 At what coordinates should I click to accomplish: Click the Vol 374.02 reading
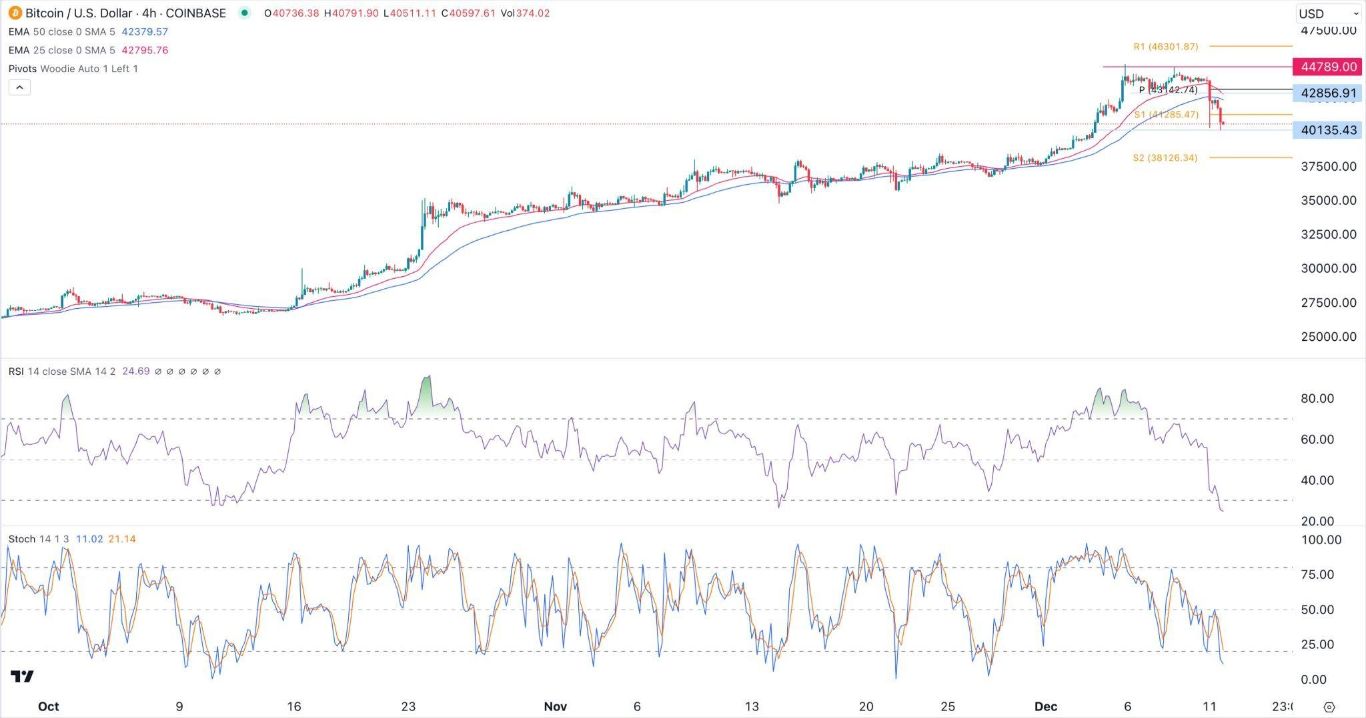527,13
